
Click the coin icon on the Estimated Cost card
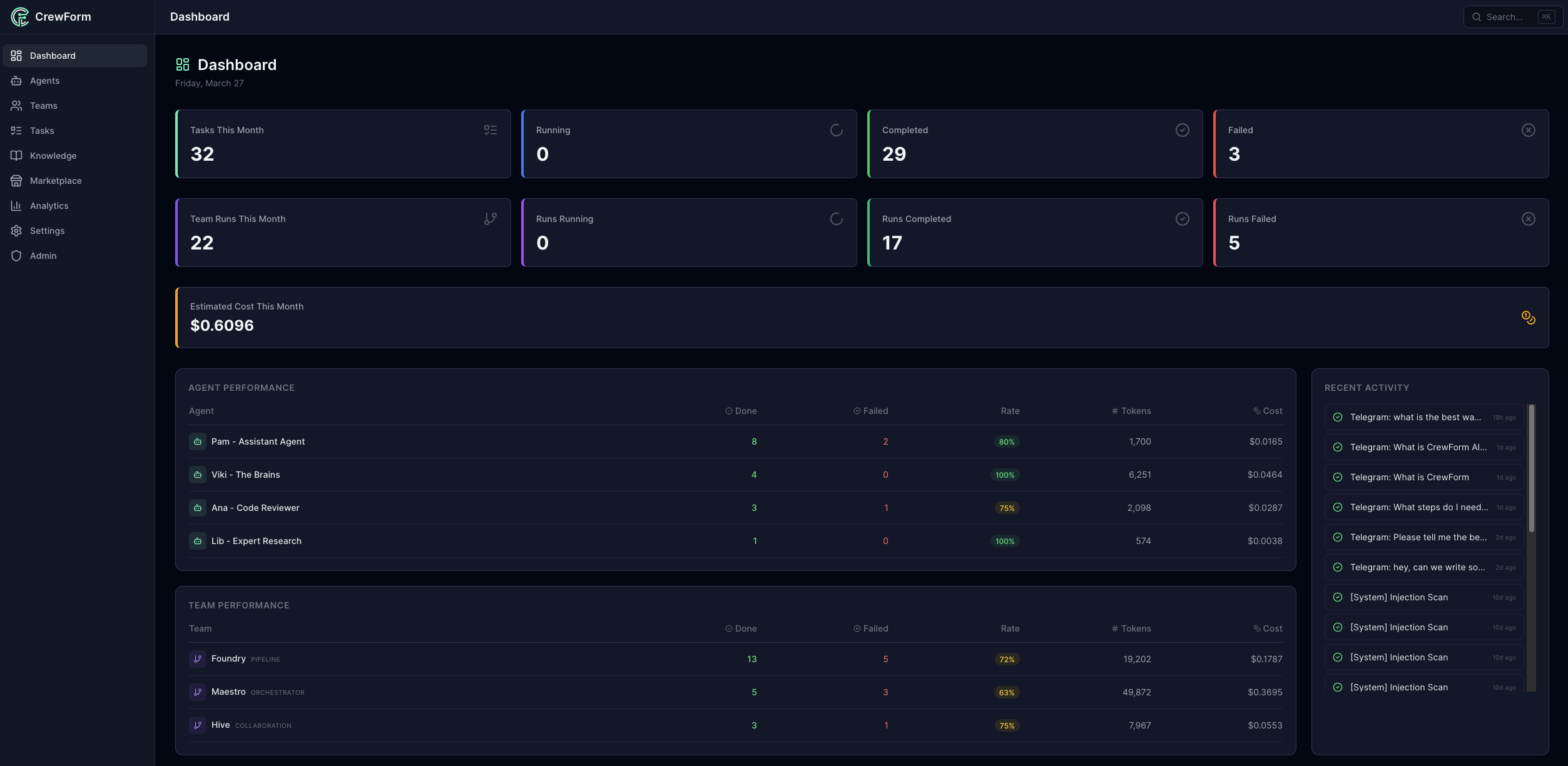pos(1529,318)
